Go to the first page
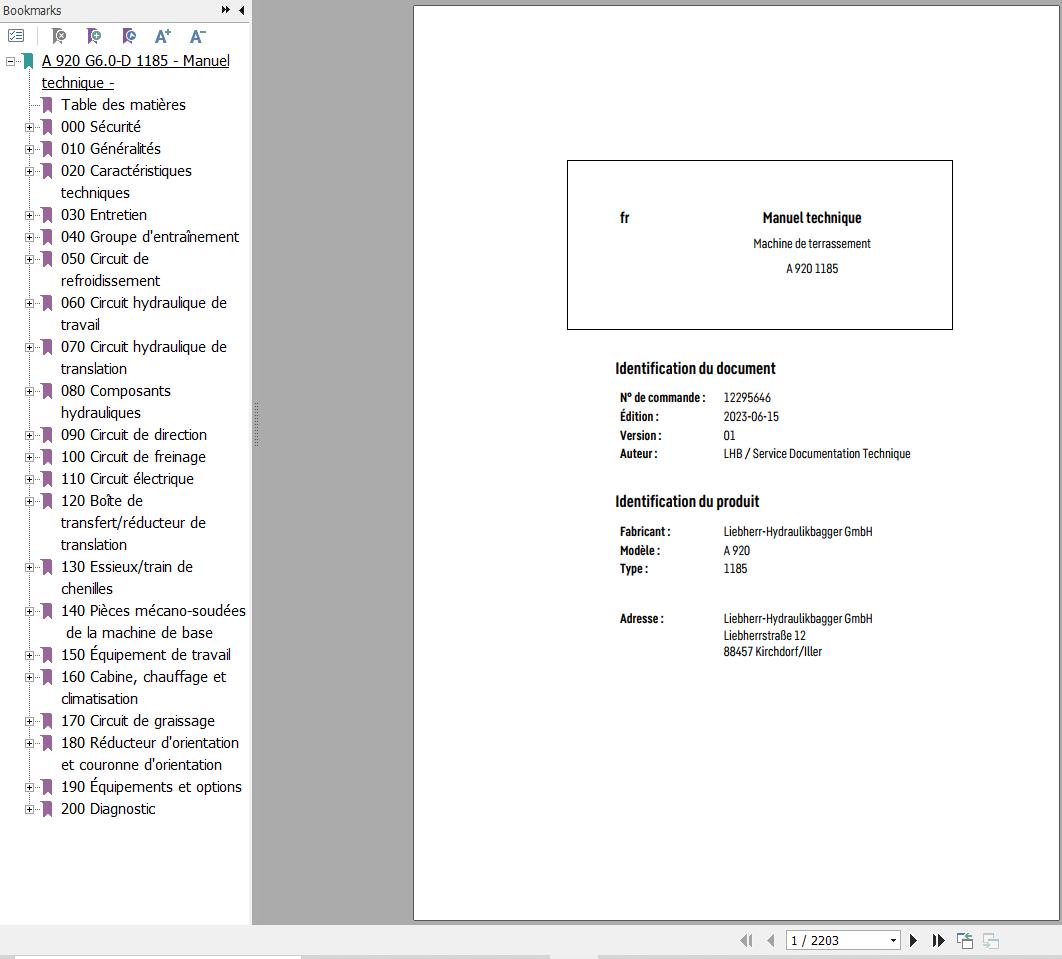The image size is (1062, 959). pyautogui.click(x=746, y=940)
